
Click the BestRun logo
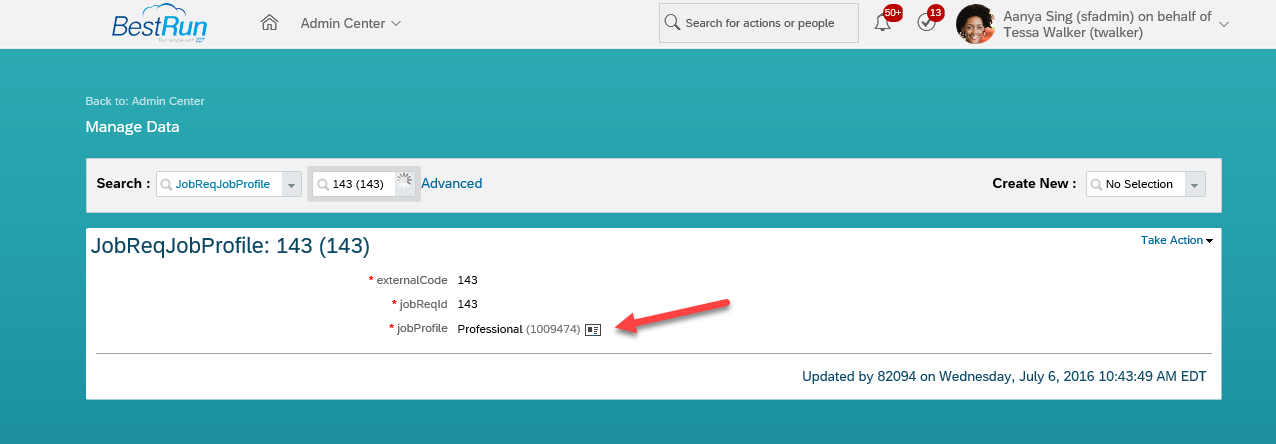[160, 24]
